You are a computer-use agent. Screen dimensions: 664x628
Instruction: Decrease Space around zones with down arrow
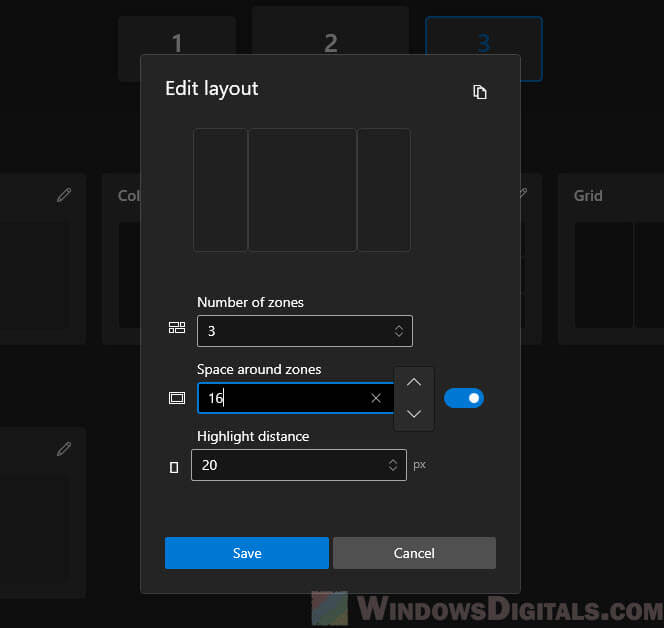[414, 414]
